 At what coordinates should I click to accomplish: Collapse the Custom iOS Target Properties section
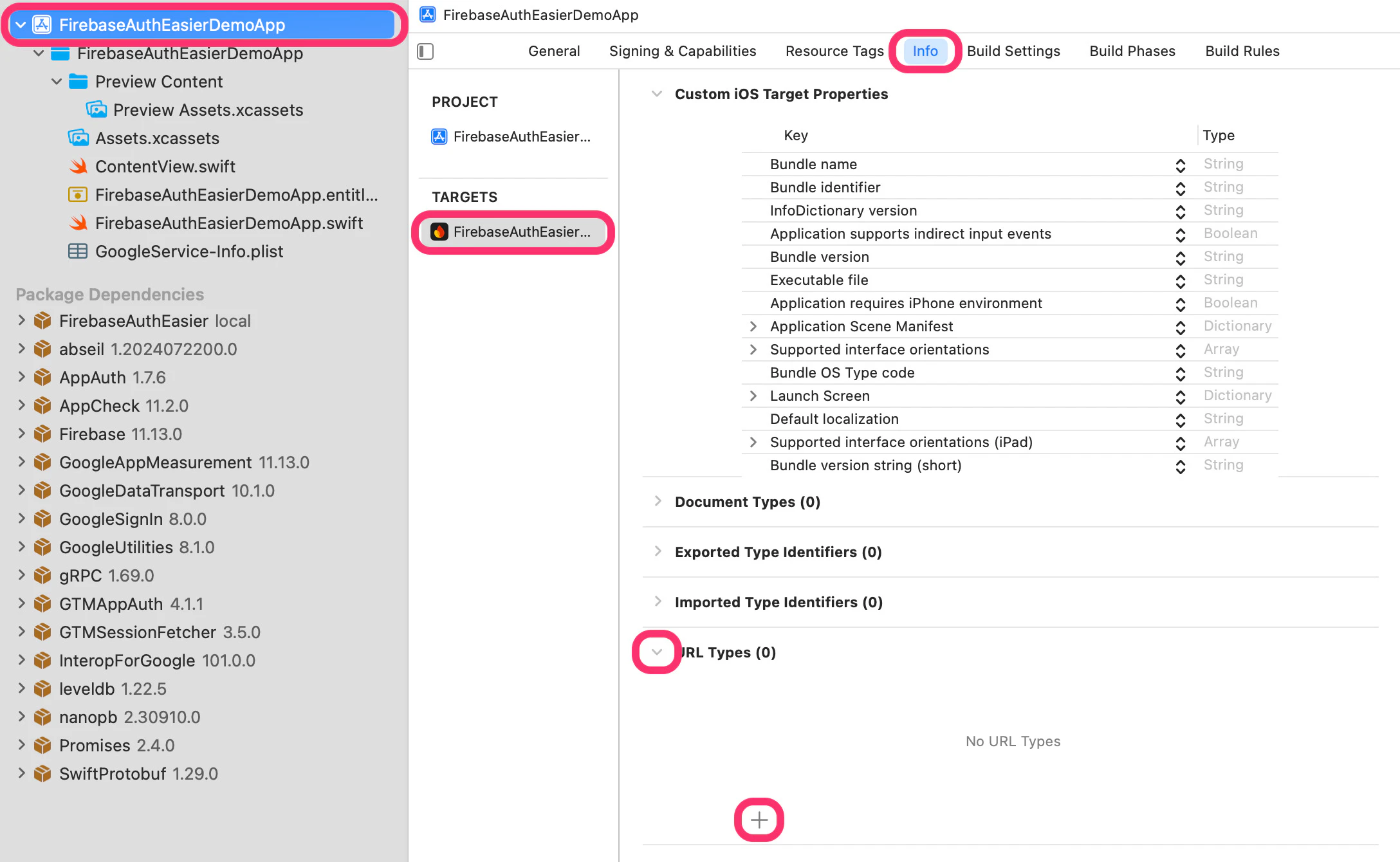click(657, 94)
